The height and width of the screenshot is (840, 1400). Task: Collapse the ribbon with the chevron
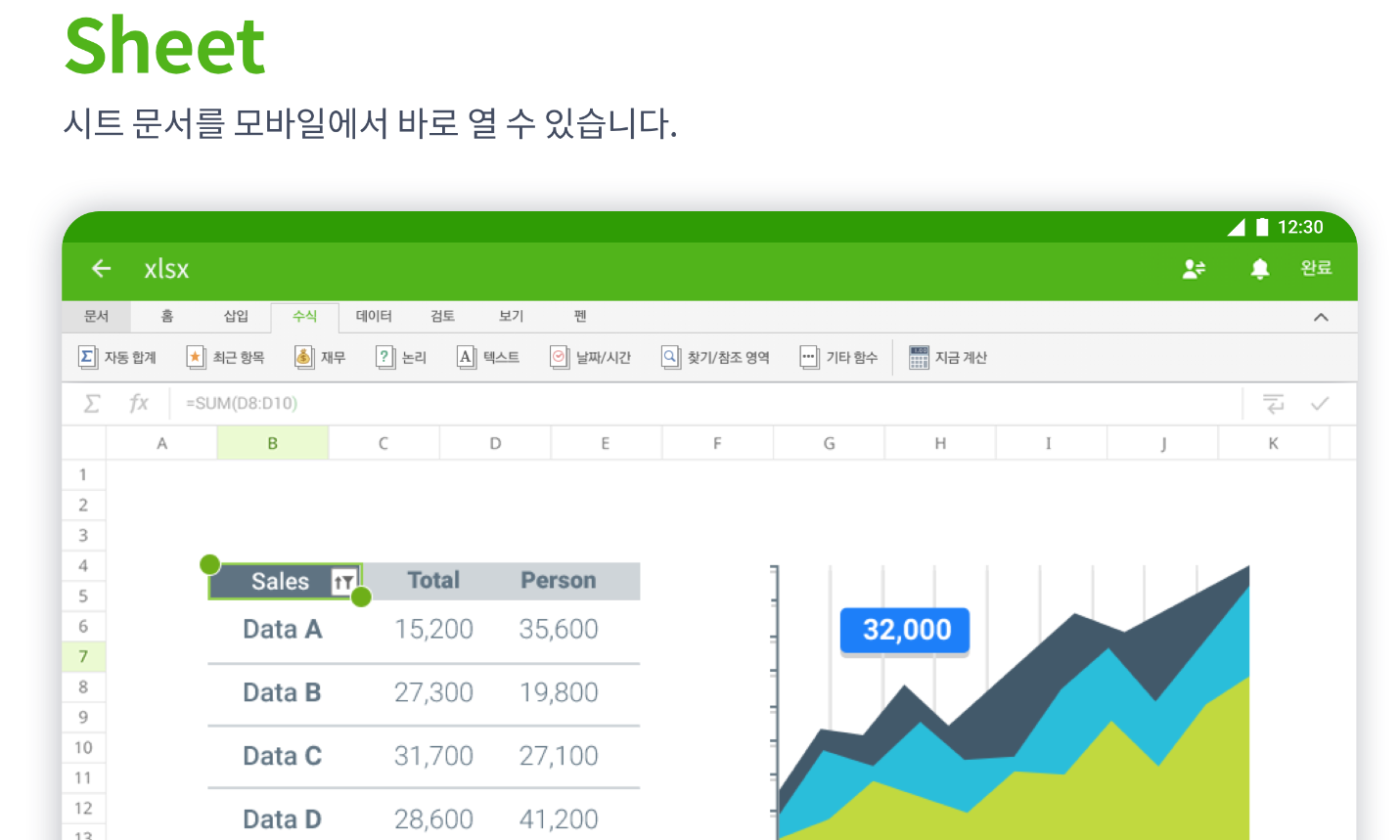click(1321, 317)
